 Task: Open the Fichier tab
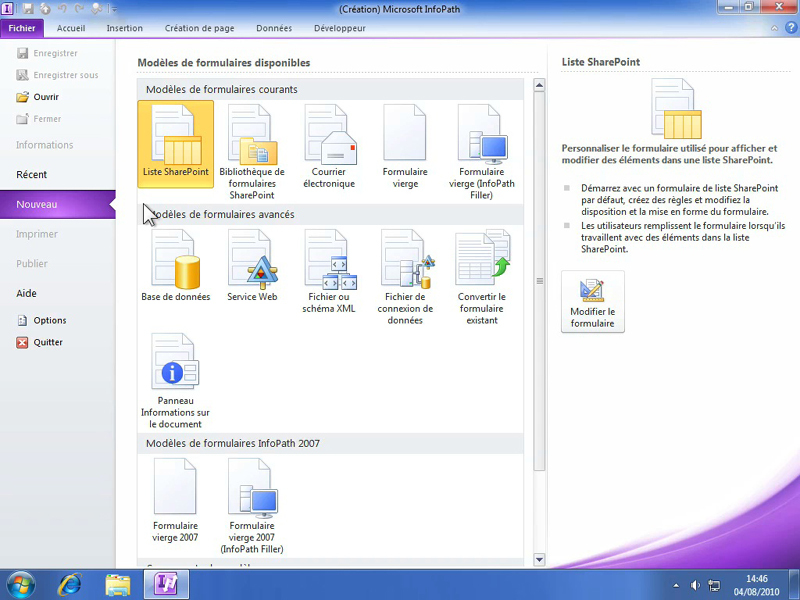tap(22, 28)
